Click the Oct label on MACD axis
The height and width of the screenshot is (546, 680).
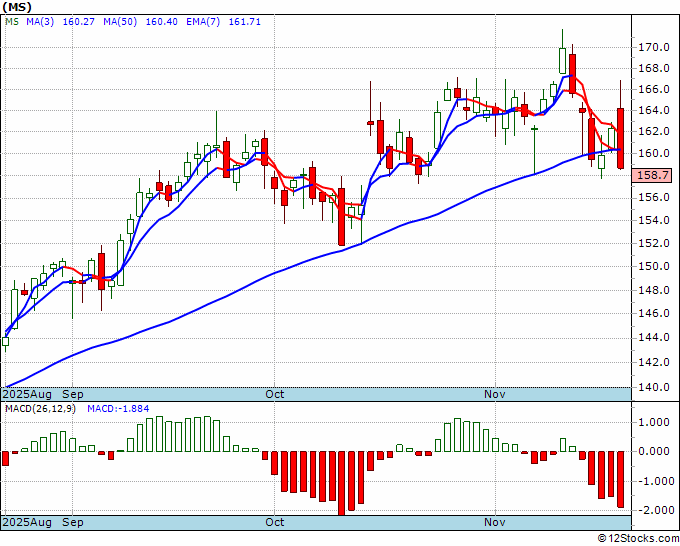tap(275, 522)
